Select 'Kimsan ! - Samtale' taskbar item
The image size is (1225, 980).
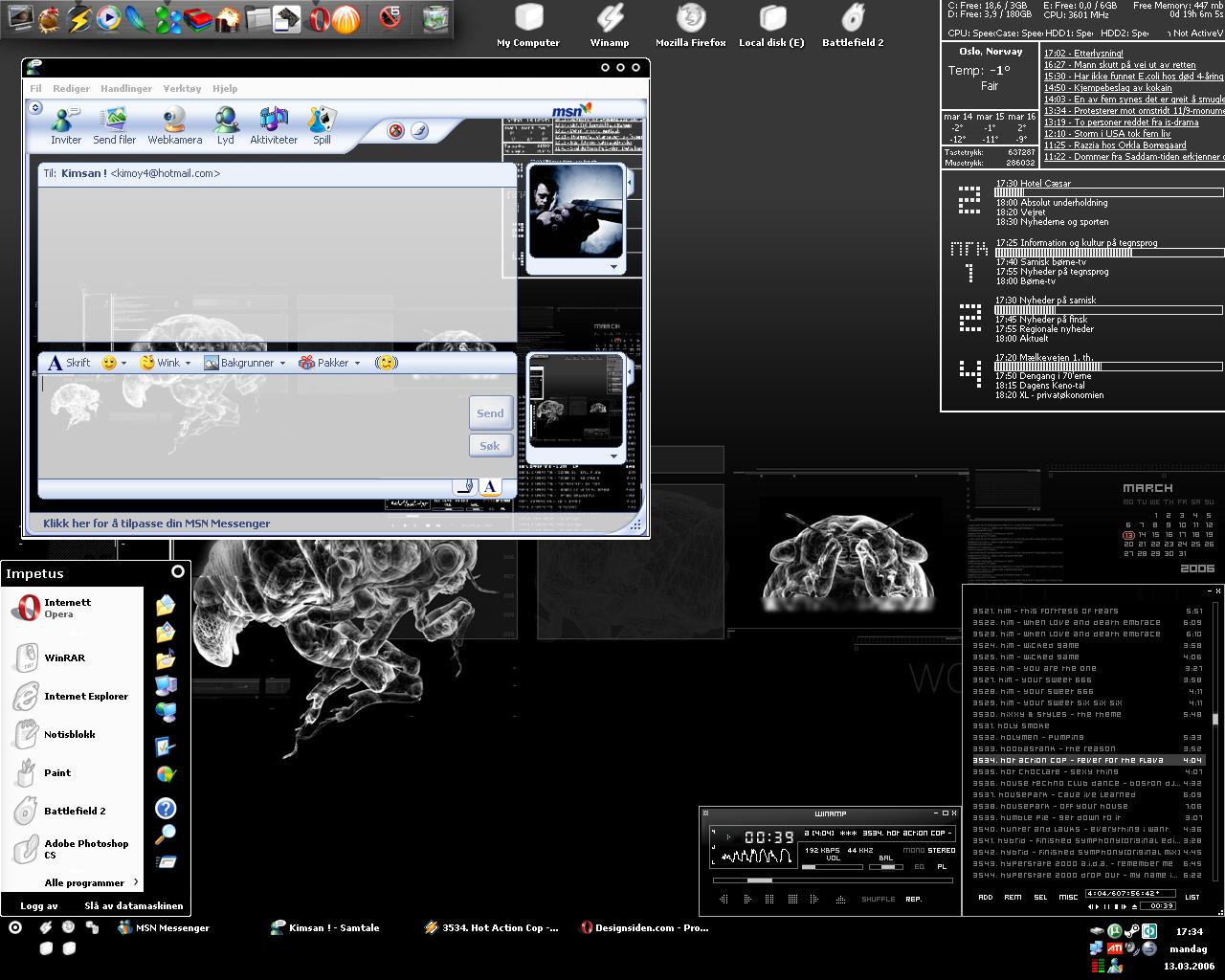(x=325, y=927)
